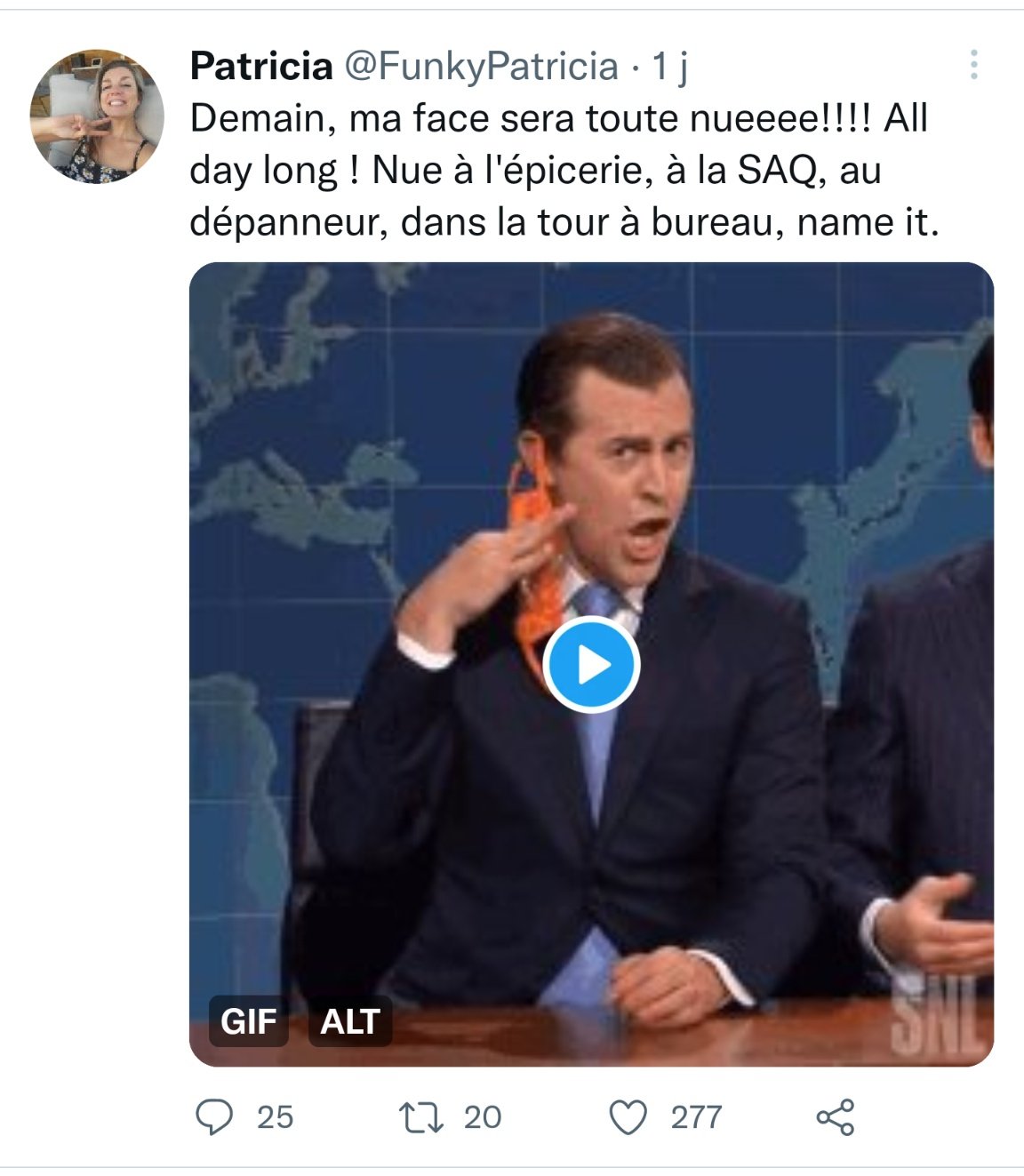Click the outstretched hand at GIF's right edge
Image resolution: width=1024 pixels, height=1176 pixels.
[x=935, y=926]
